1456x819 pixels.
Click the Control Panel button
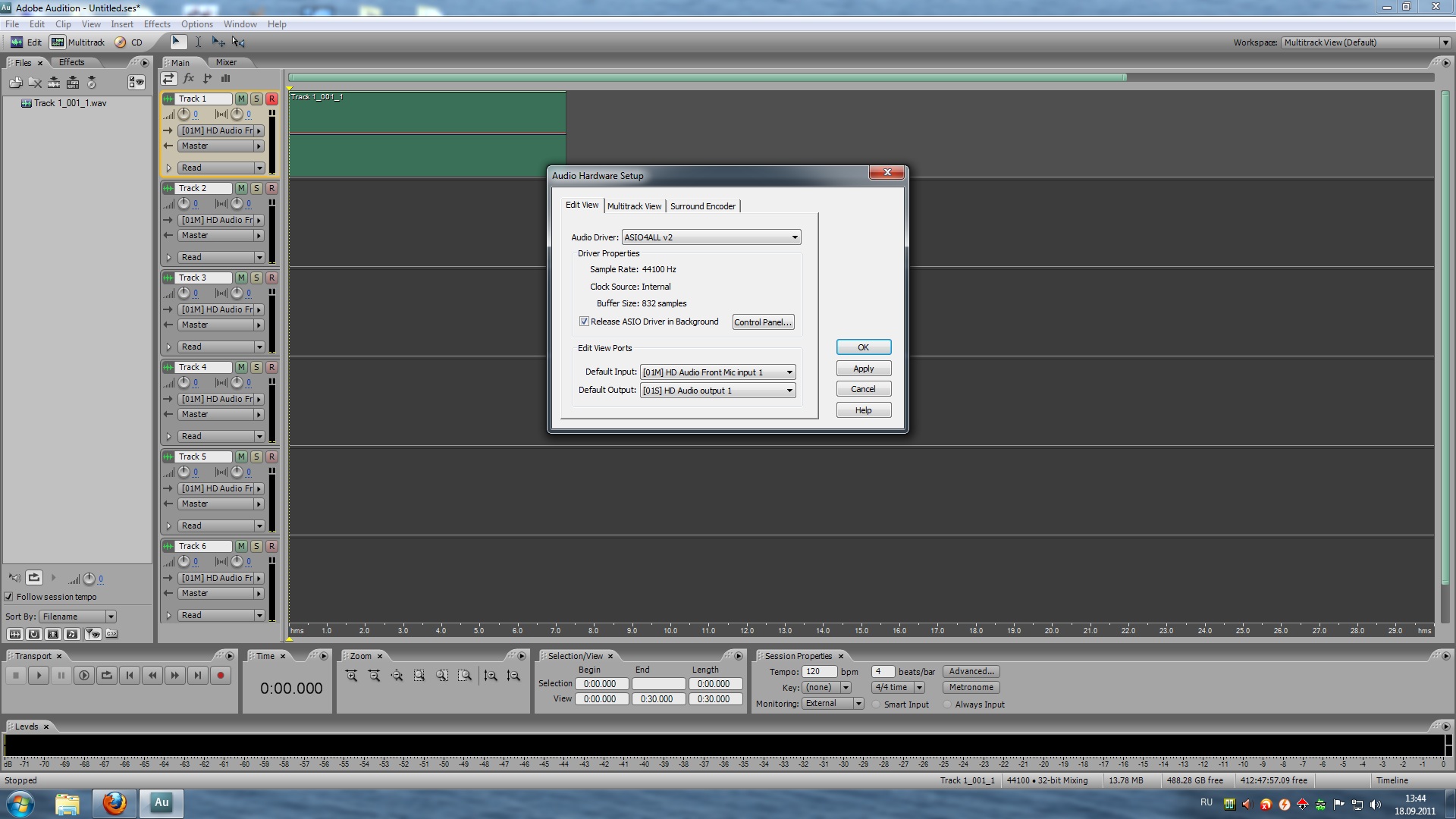tap(763, 322)
